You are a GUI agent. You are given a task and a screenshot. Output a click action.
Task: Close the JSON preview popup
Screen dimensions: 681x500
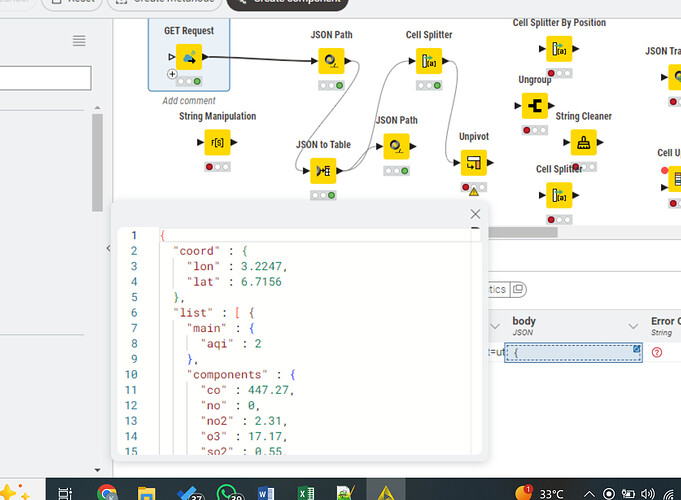tap(476, 214)
